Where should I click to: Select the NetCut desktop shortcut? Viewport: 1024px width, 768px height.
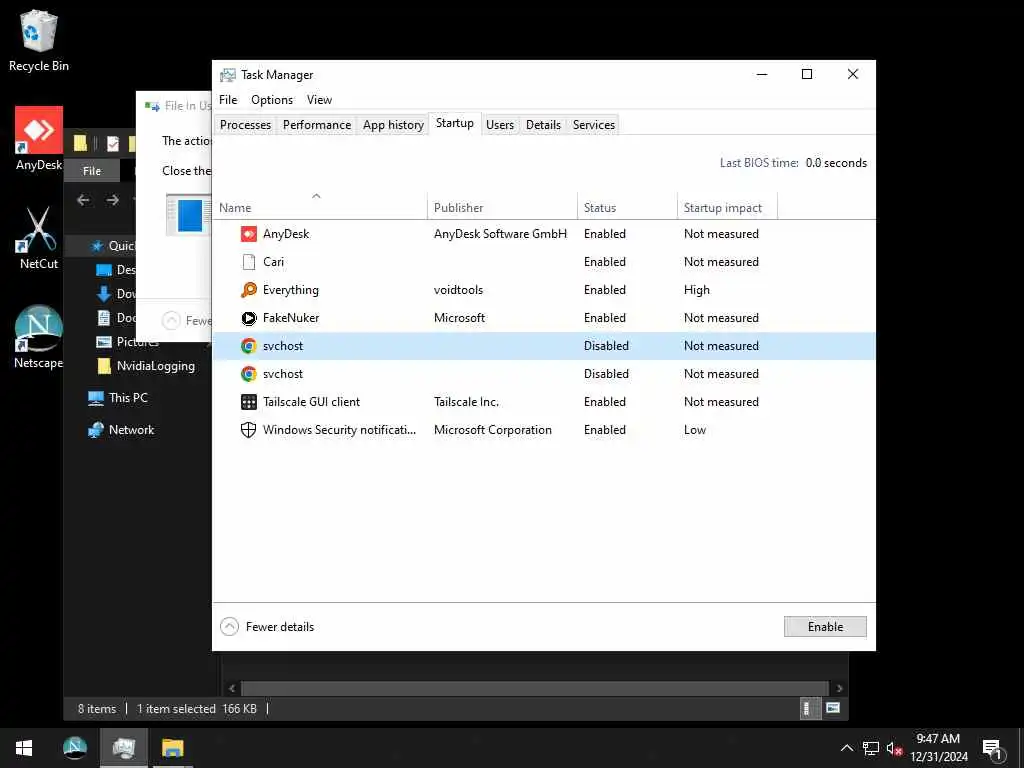point(39,238)
